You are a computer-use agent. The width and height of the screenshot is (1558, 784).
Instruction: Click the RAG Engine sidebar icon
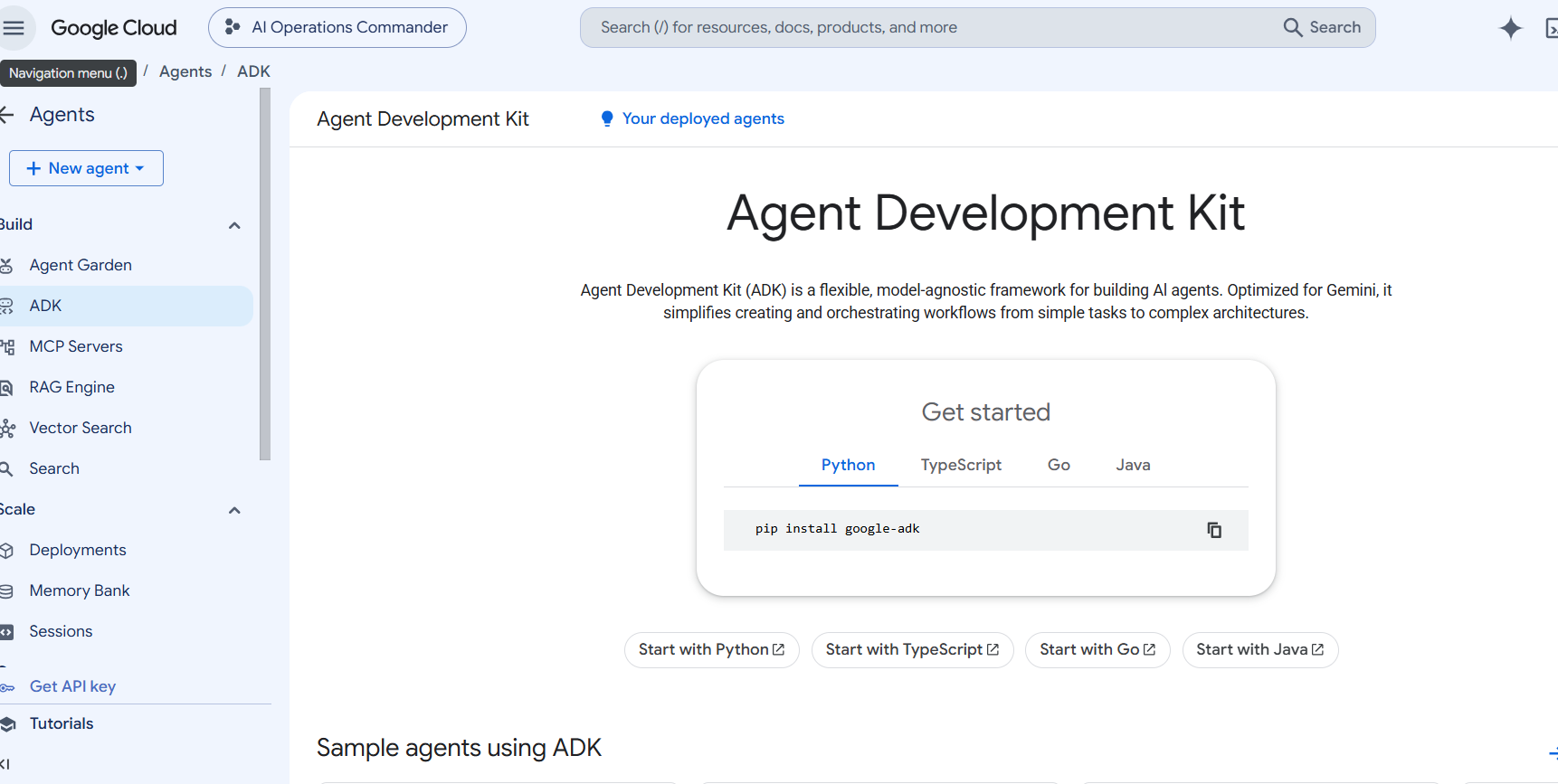pyautogui.click(x=6, y=387)
